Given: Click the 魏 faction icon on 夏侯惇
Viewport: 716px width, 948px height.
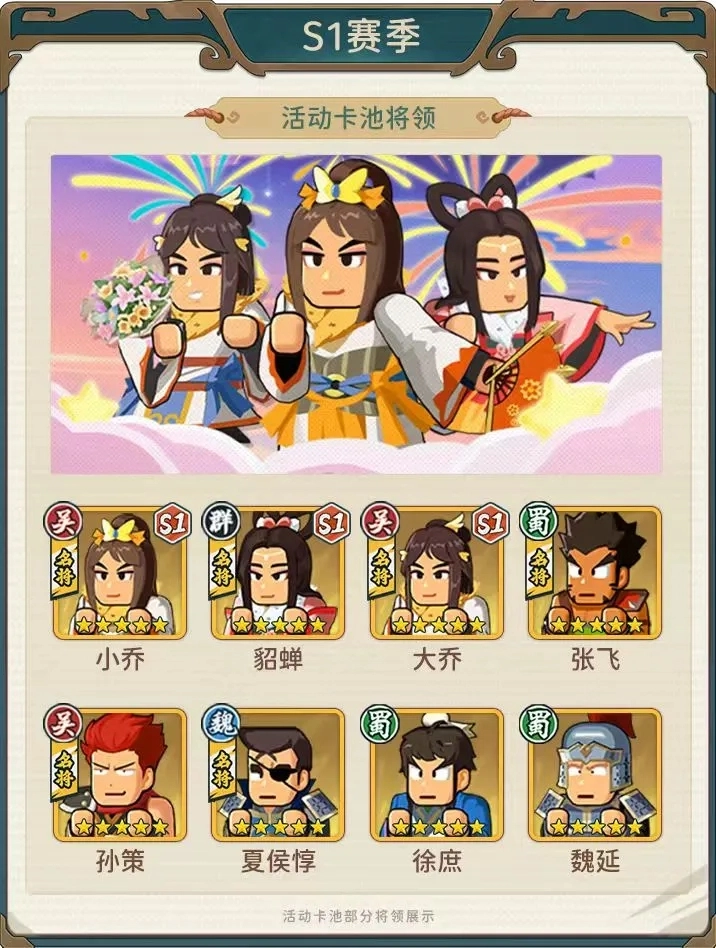Looking at the screenshot, I should click(x=221, y=723).
